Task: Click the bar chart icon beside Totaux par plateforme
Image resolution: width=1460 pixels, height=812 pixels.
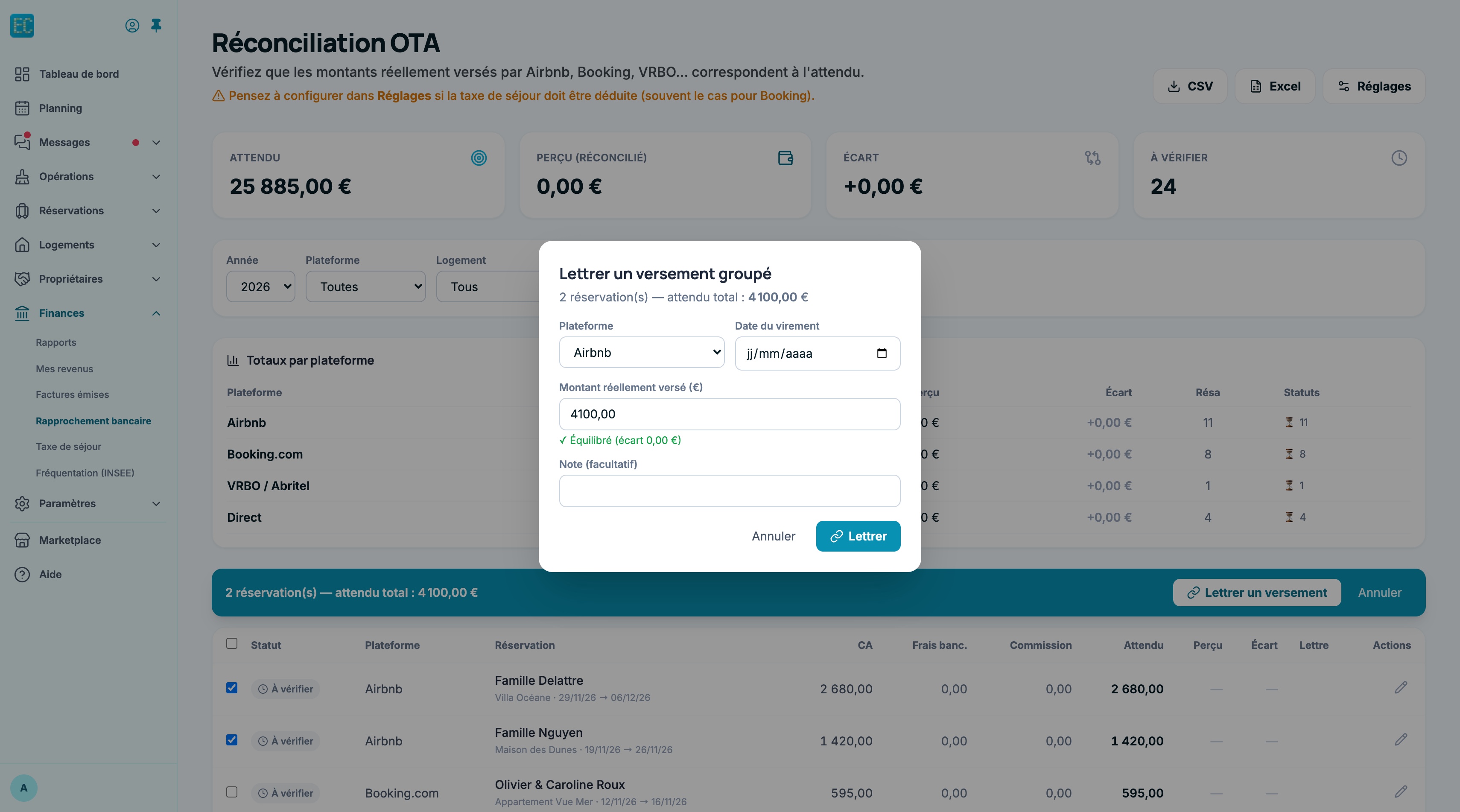Action: (x=233, y=360)
